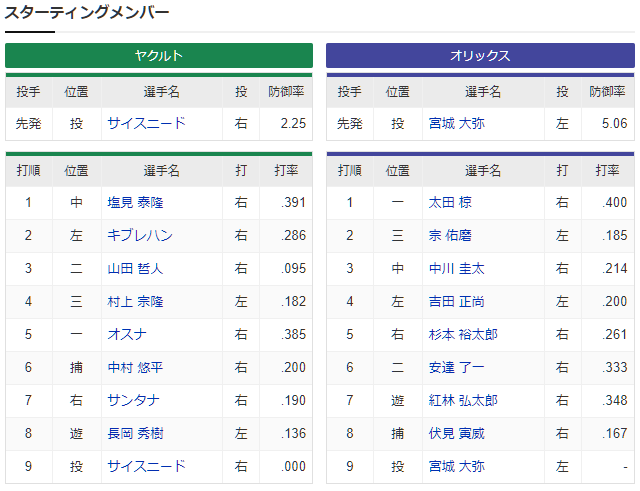The width and height of the screenshot is (640, 491).
Task: Select 安達 了一 batting average .333
Action: (614, 367)
